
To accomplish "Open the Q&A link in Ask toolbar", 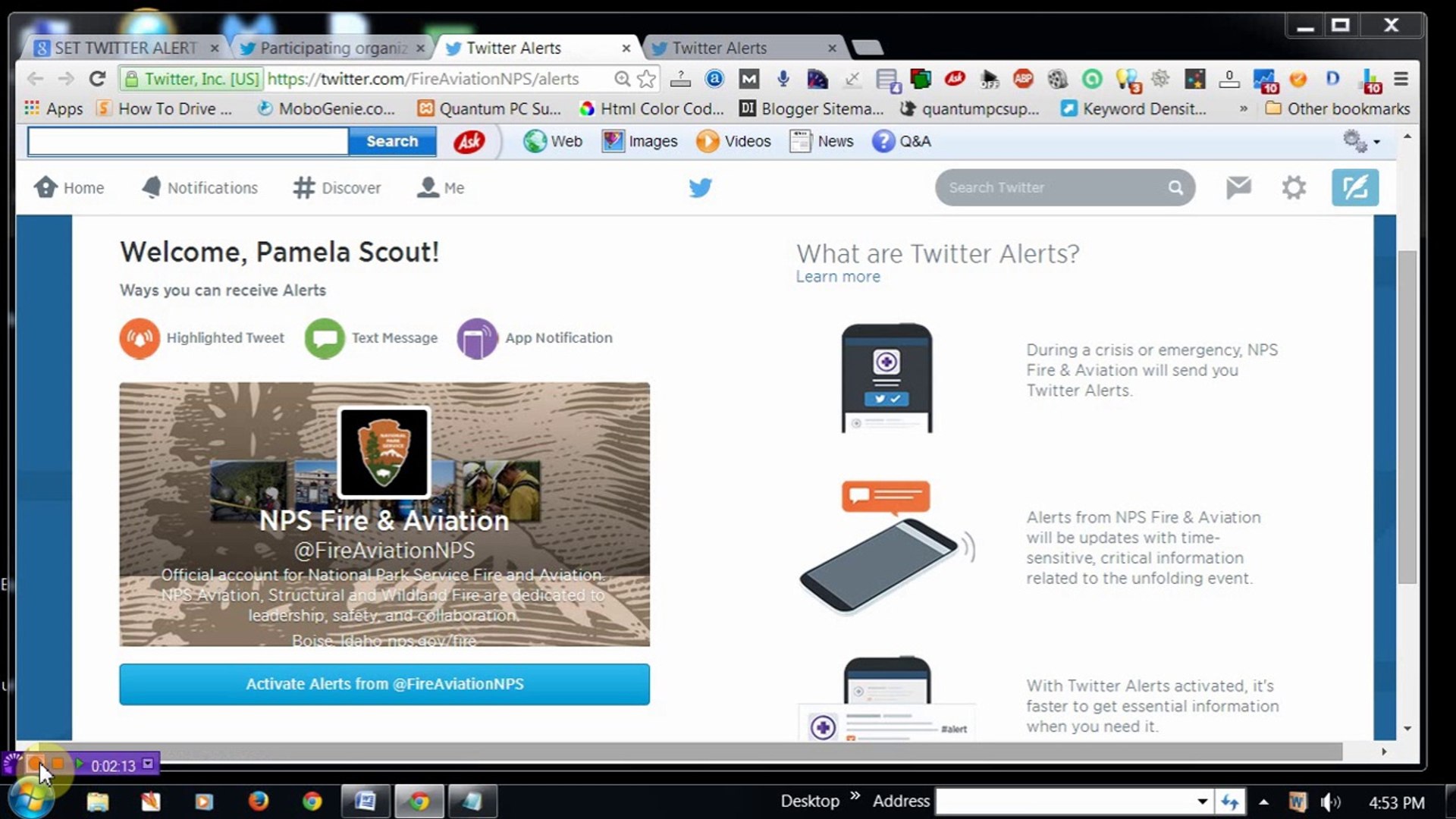I will (x=902, y=142).
